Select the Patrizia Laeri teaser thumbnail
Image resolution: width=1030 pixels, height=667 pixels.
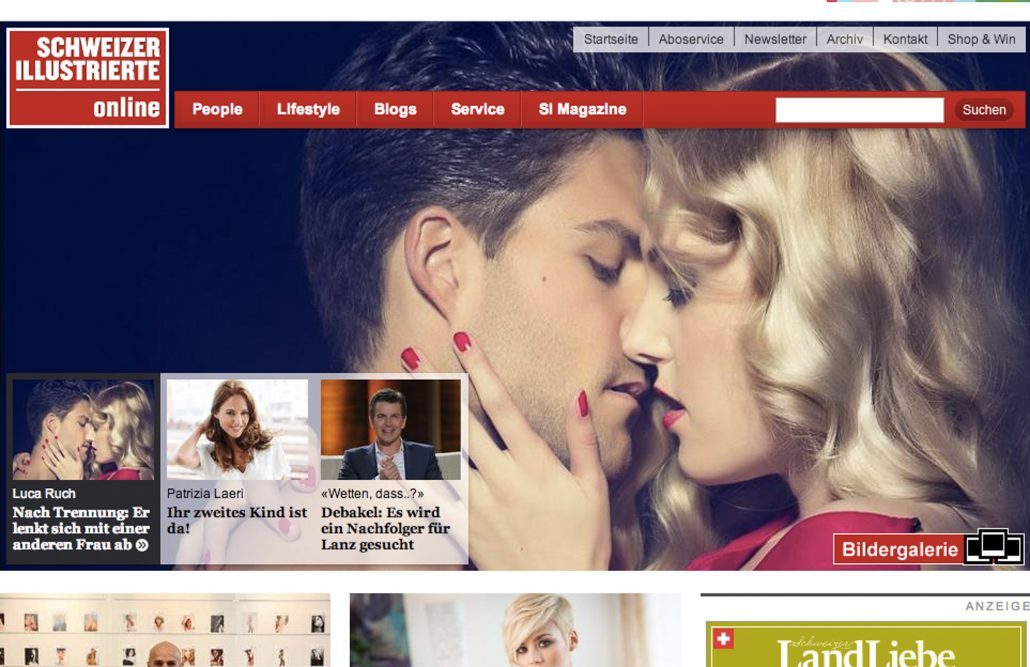click(237, 430)
